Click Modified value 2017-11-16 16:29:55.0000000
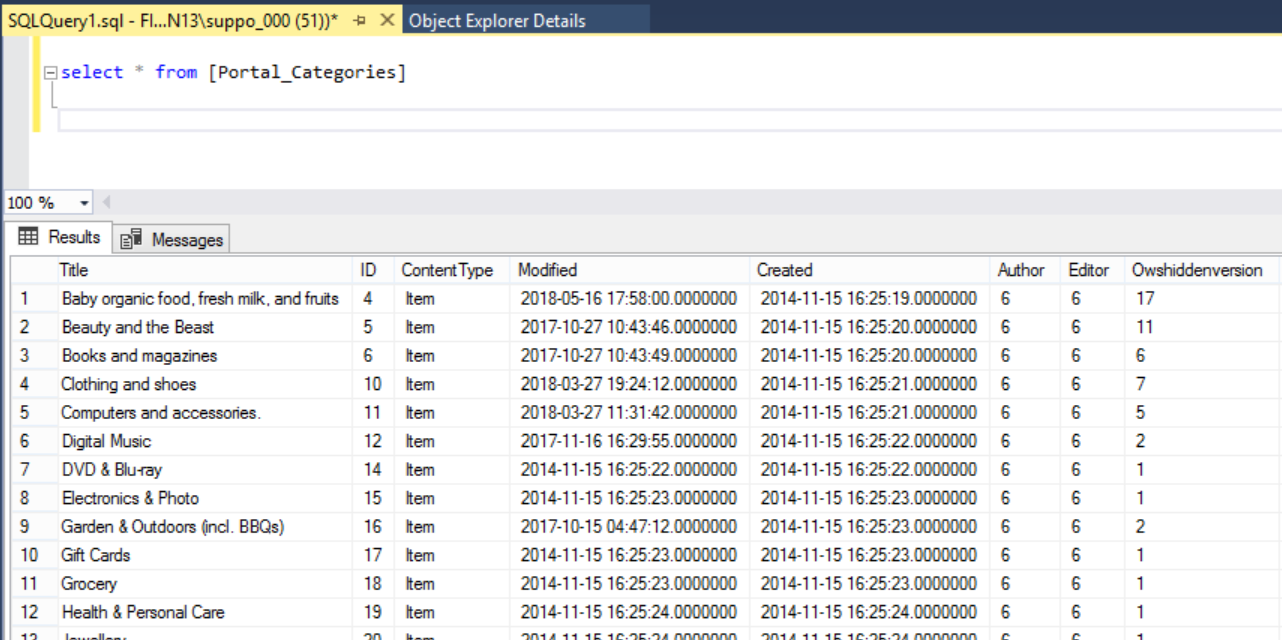The height and width of the screenshot is (640, 1282). coord(630,441)
